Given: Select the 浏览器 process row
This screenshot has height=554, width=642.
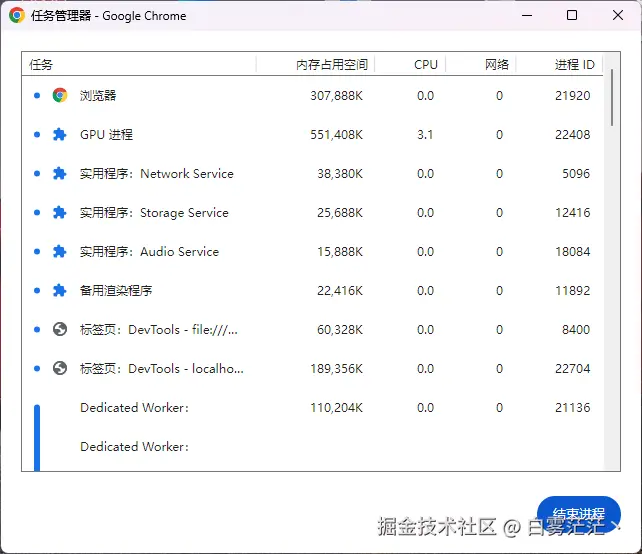Looking at the screenshot, I should (x=312, y=95).
